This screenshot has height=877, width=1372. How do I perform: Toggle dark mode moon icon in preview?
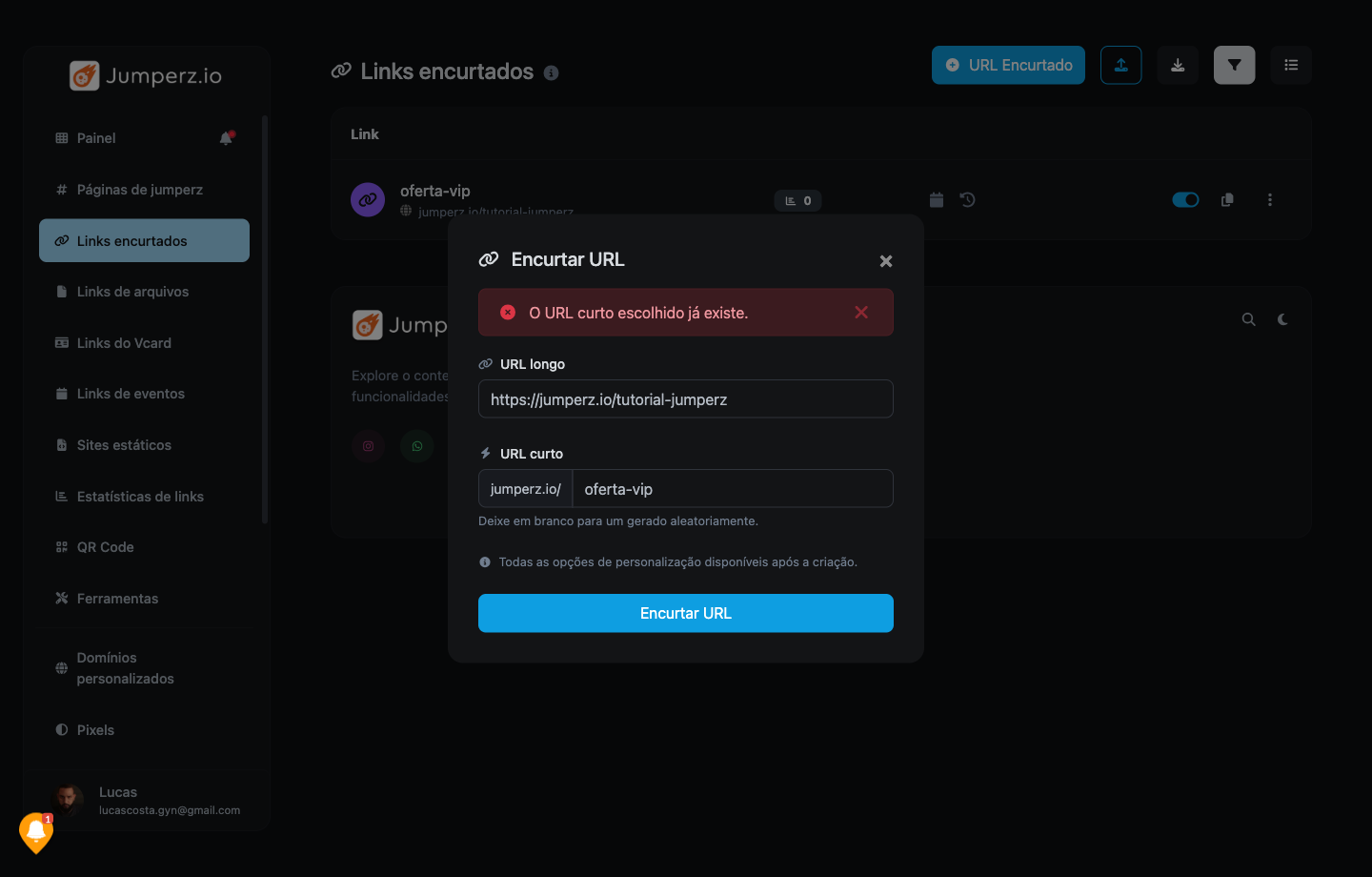[x=1282, y=319]
